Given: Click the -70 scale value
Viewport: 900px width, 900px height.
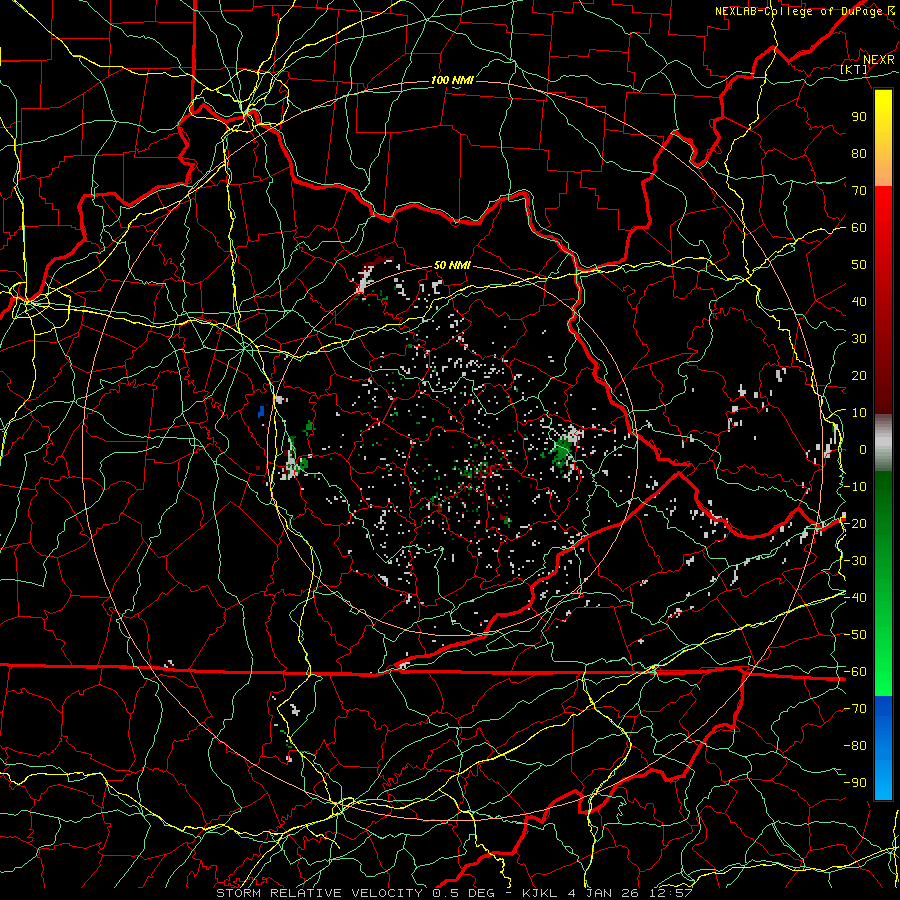Looking at the screenshot, I should pos(855,709).
